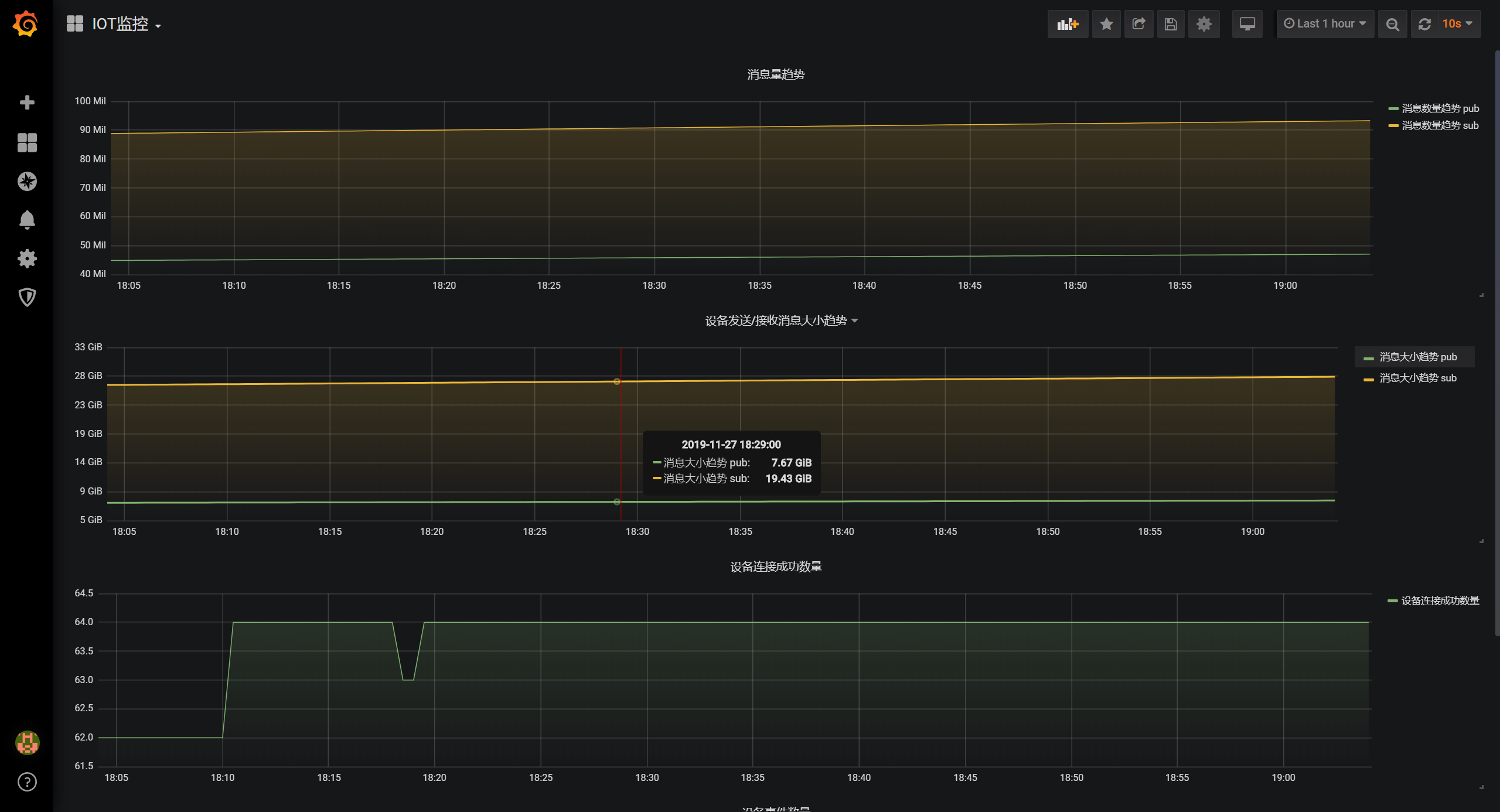Click the Add panel icon
Image resolution: width=1500 pixels, height=812 pixels.
pos(1067,24)
